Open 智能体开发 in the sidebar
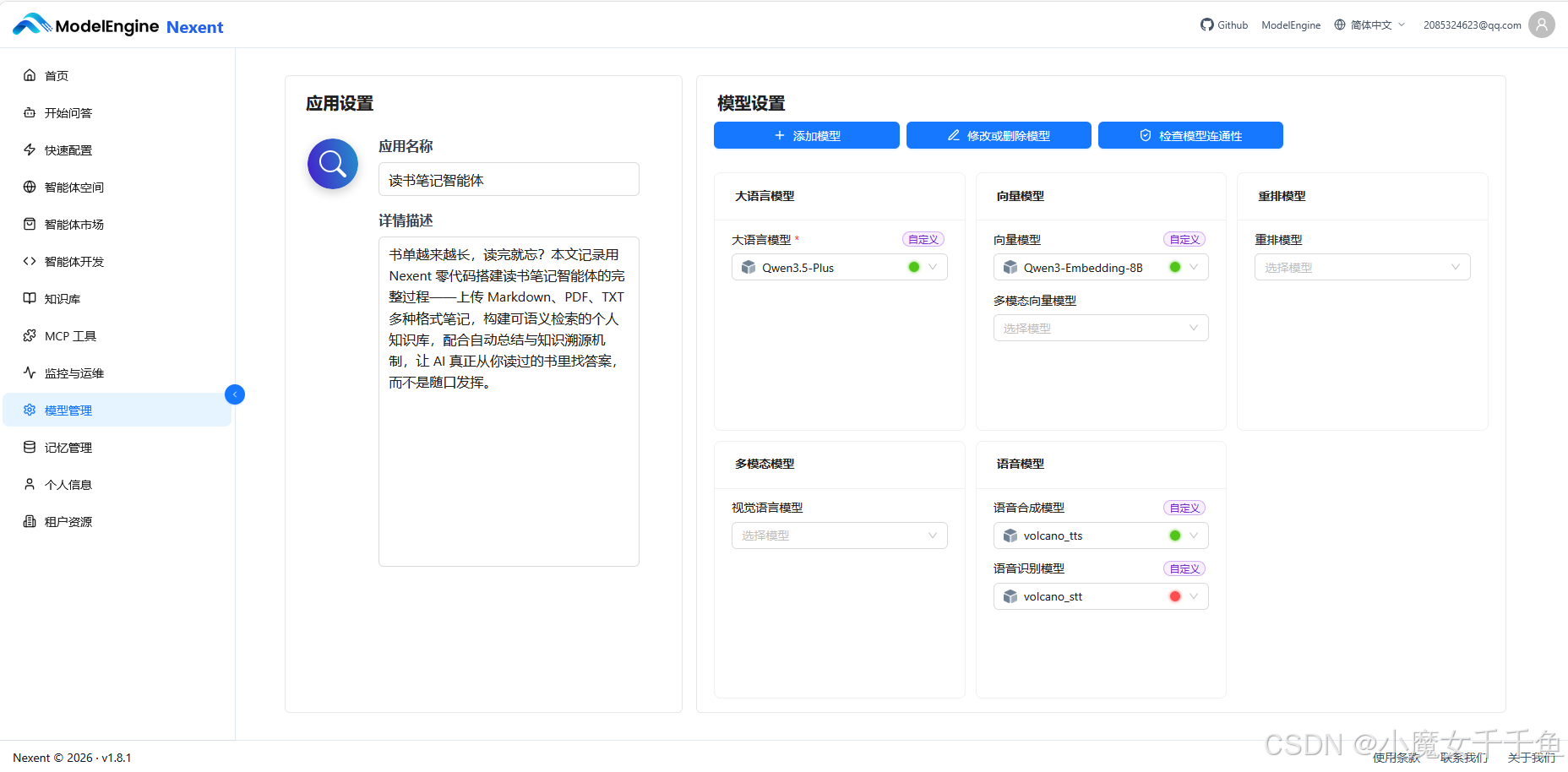Screen dimensions: 1568x772 [x=117, y=261]
